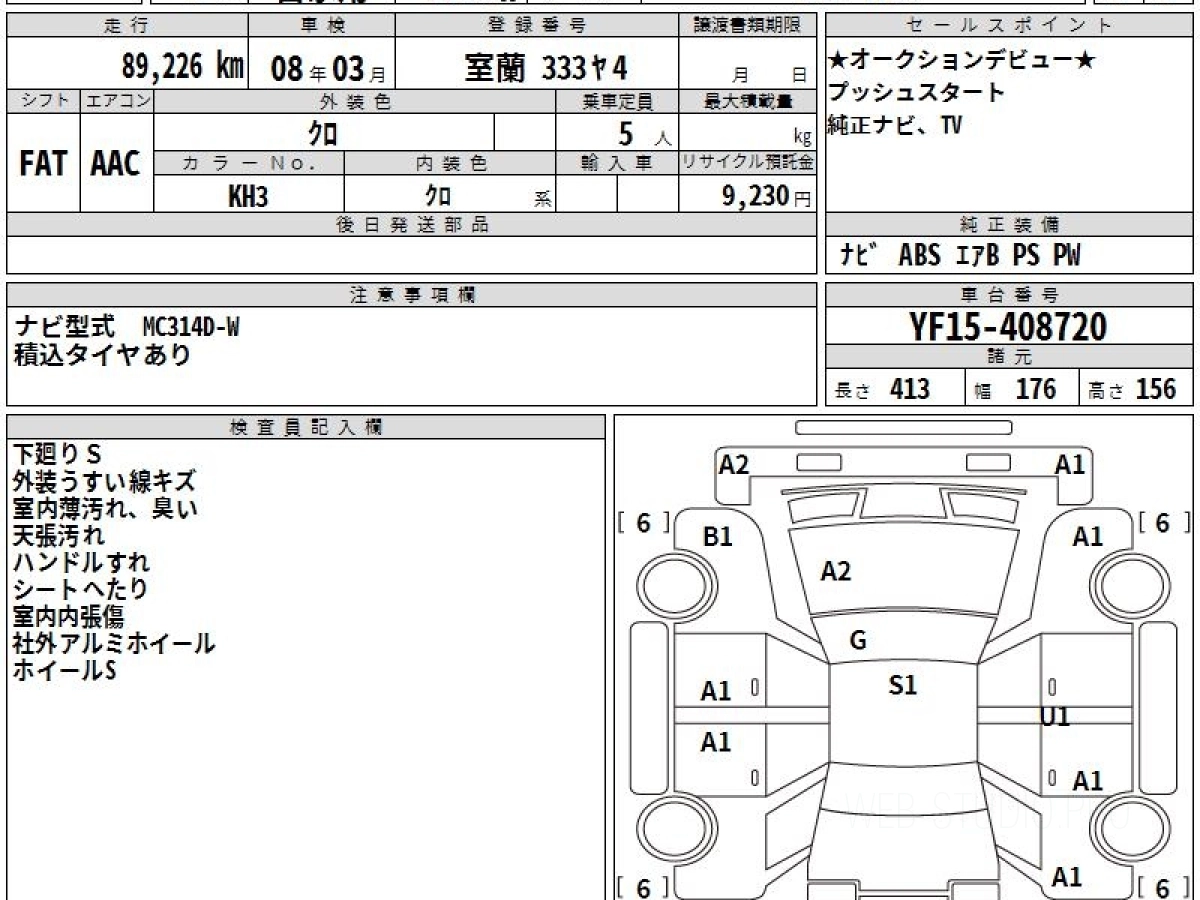Click the 最大積載量 header
Viewport: 1200px width, 900px height.
(747, 101)
